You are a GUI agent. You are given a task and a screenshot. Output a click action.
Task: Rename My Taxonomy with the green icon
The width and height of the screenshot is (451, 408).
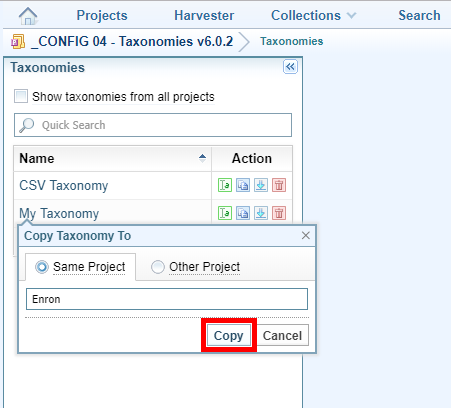[225, 213]
